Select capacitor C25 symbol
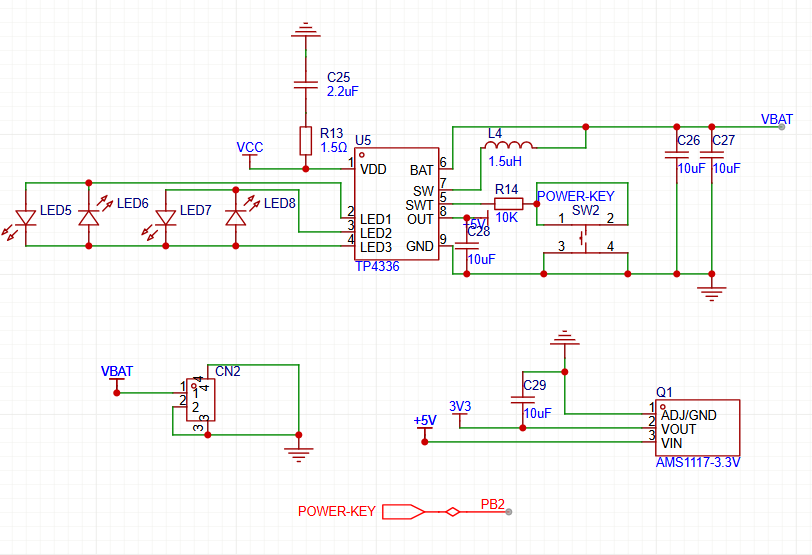 306,84
